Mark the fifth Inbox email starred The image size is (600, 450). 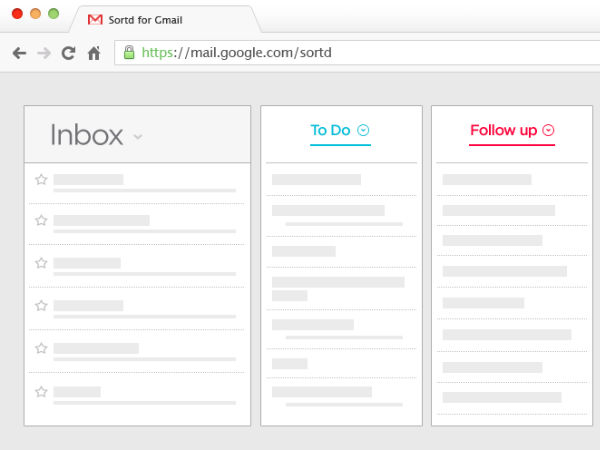point(41,348)
